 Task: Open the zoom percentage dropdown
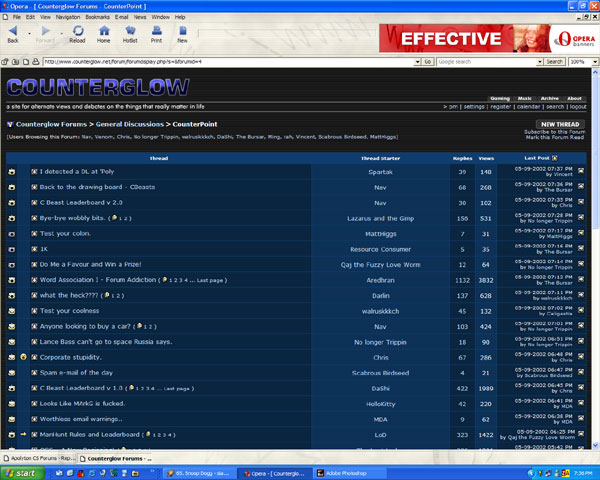pos(591,61)
